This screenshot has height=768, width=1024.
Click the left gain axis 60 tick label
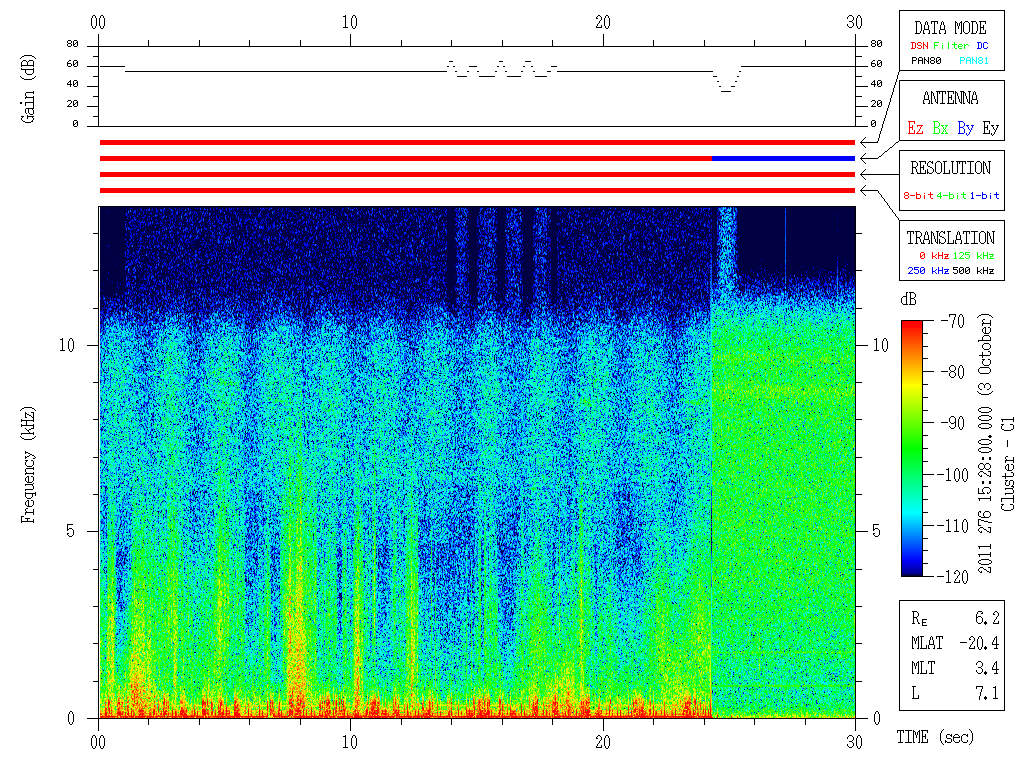click(72, 64)
